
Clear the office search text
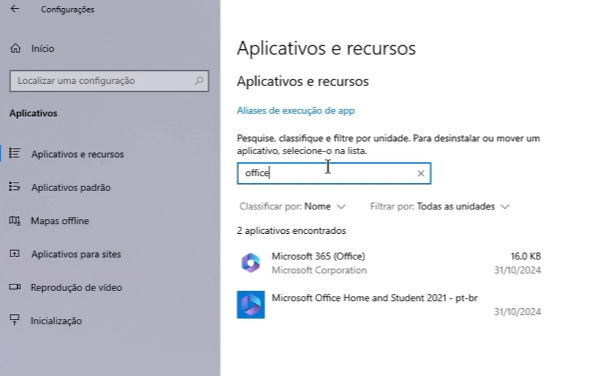pyautogui.click(x=421, y=174)
